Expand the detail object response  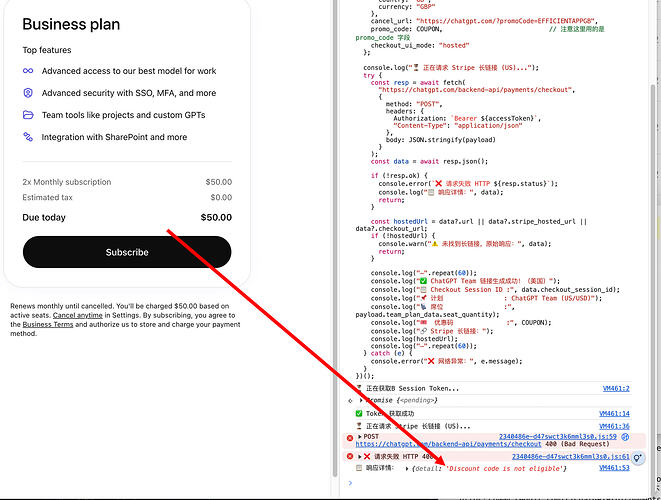point(407,468)
